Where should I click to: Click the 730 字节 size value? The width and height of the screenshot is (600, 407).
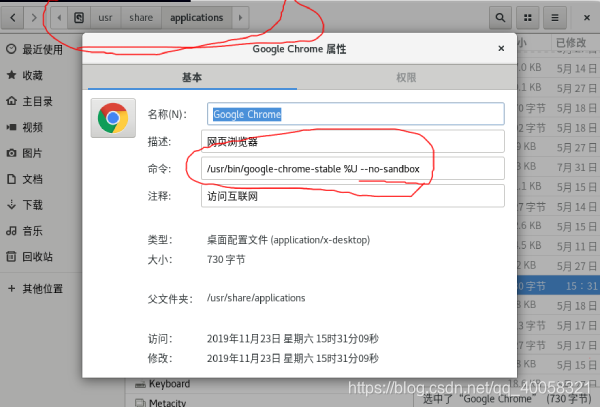click(x=226, y=260)
